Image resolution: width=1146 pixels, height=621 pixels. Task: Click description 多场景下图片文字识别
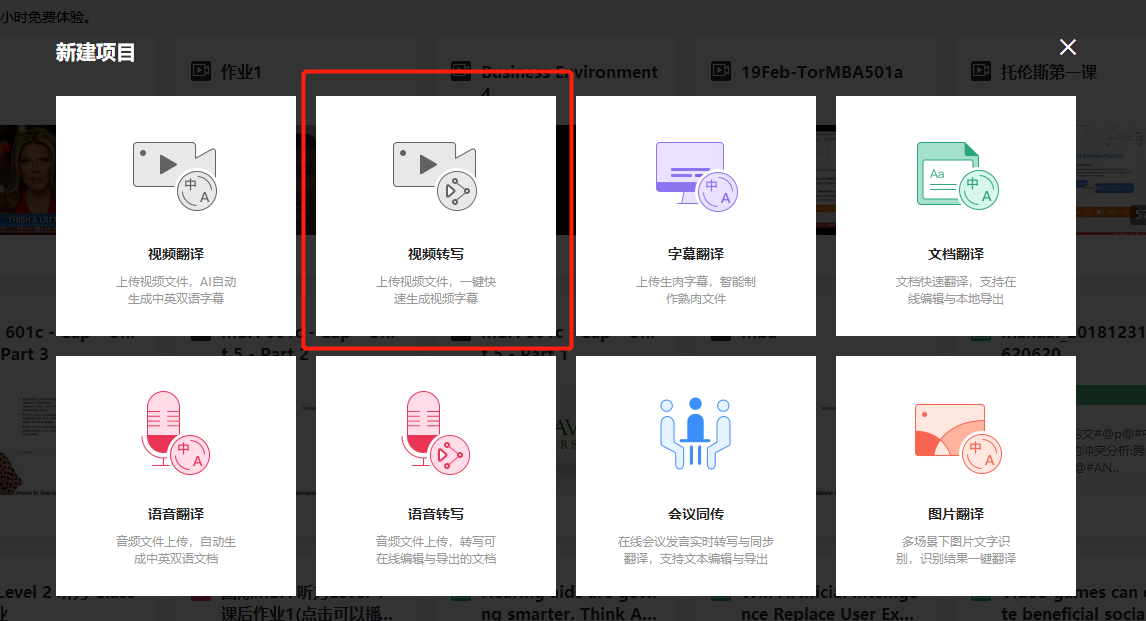coord(956,550)
